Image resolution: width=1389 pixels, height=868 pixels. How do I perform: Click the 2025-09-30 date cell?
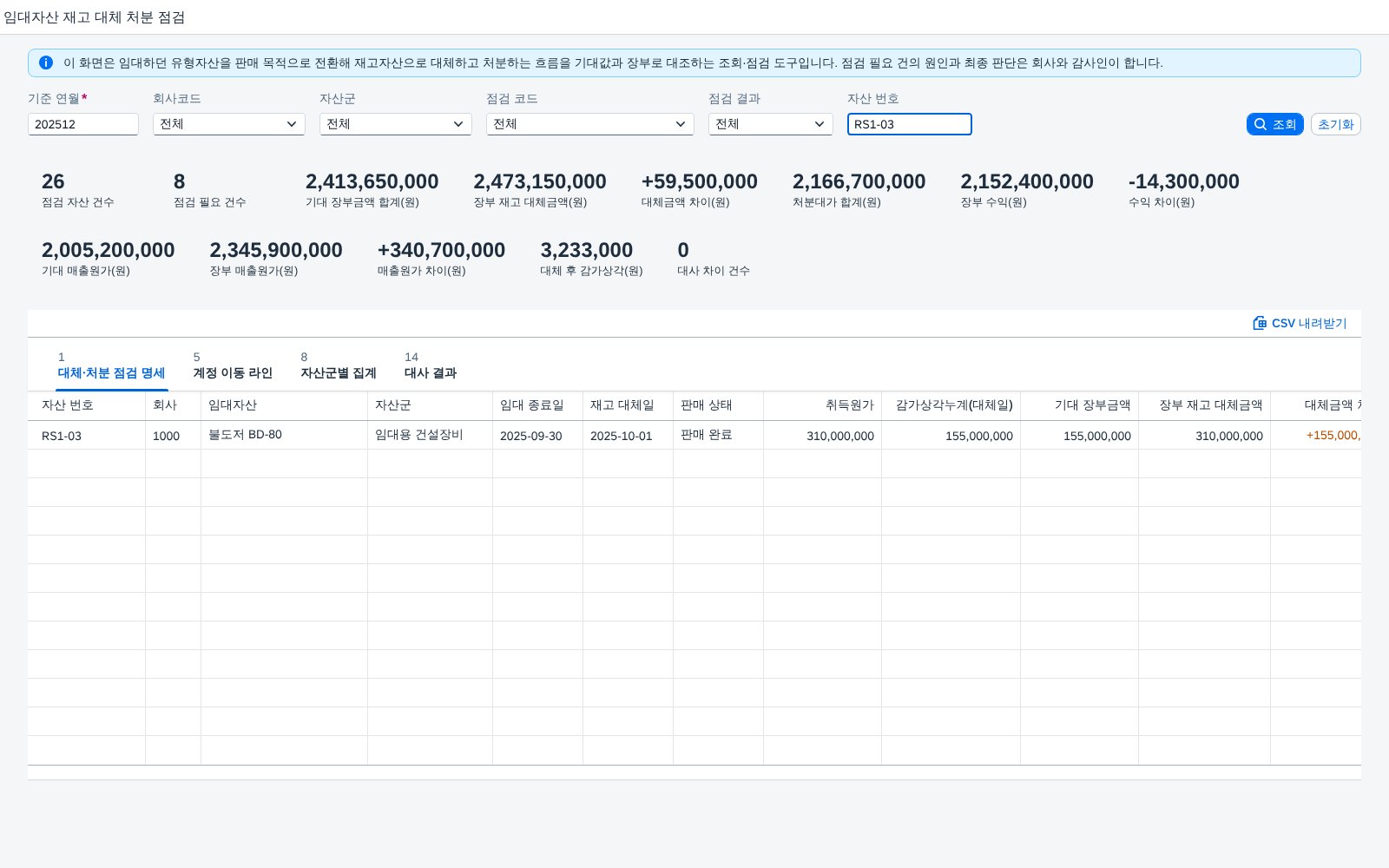[538, 435]
